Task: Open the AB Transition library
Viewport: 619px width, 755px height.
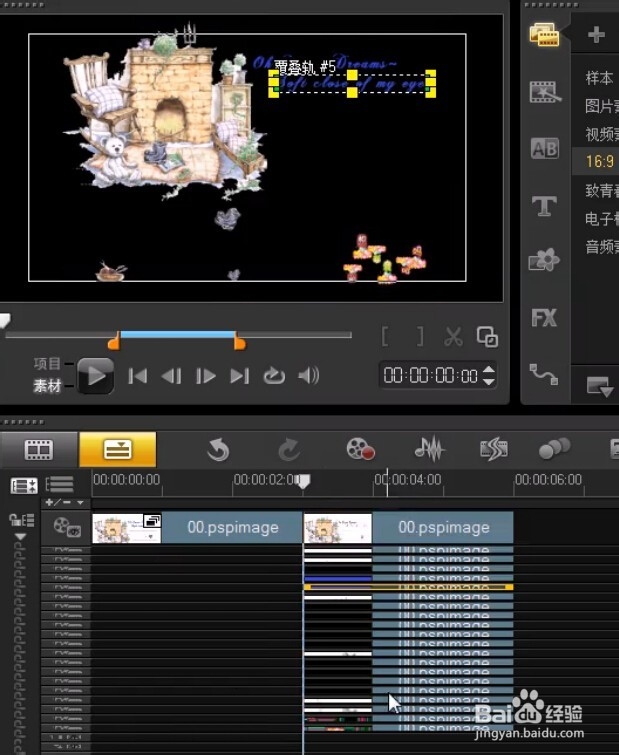Action: [x=544, y=148]
